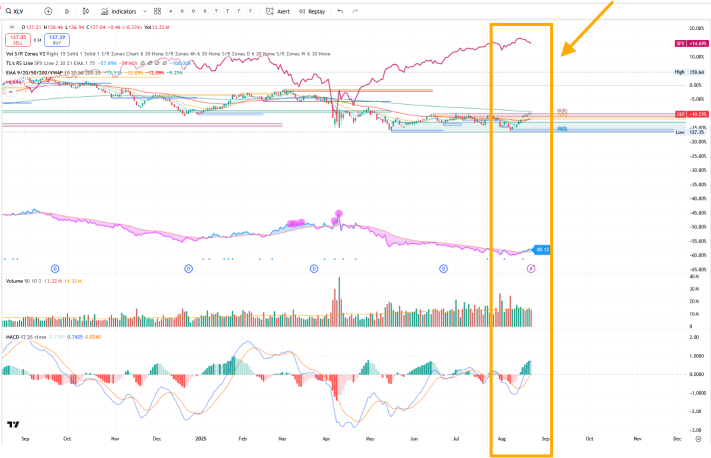Click the SPX +14.69% price scale label

pos(692,44)
